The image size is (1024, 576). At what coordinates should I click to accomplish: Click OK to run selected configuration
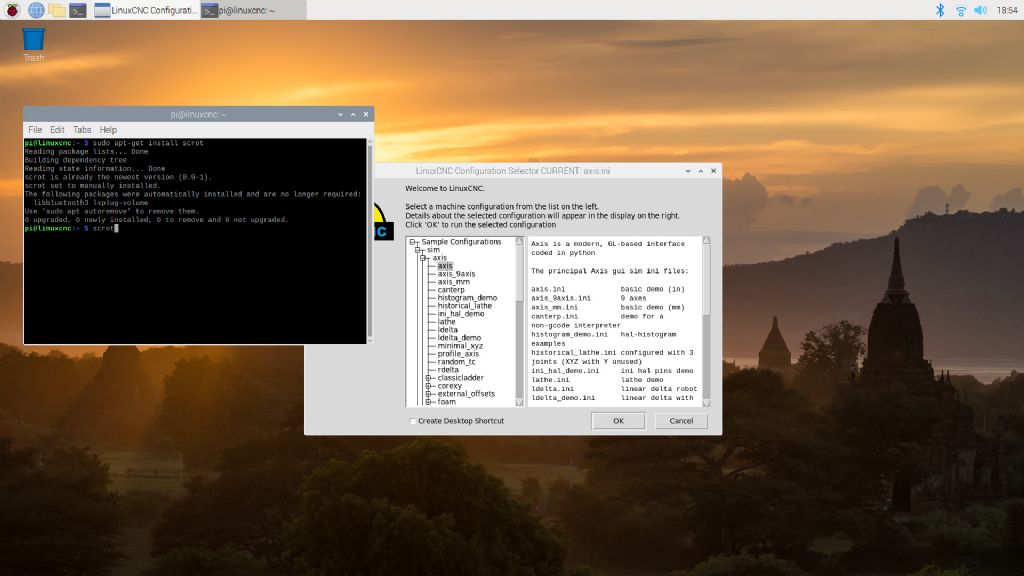(618, 421)
